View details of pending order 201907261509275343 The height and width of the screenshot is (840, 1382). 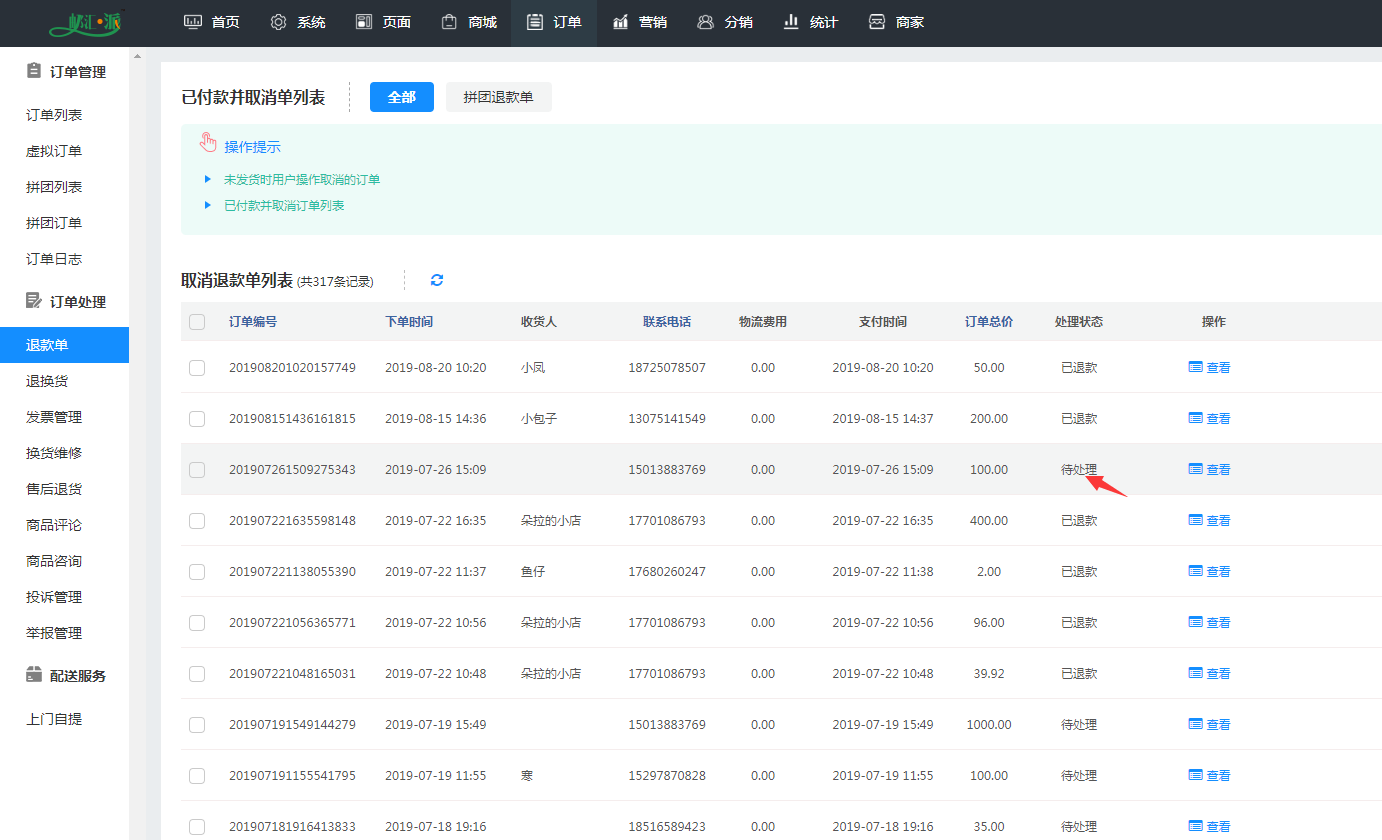point(1209,470)
